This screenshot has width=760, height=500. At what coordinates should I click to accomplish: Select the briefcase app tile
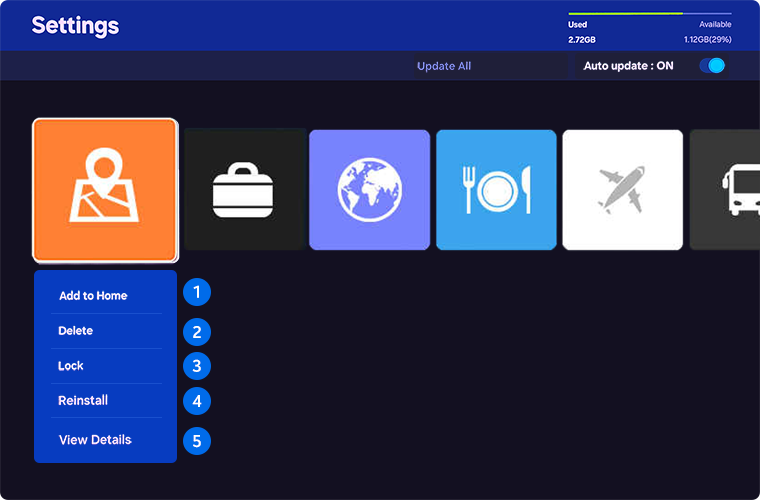pos(245,190)
